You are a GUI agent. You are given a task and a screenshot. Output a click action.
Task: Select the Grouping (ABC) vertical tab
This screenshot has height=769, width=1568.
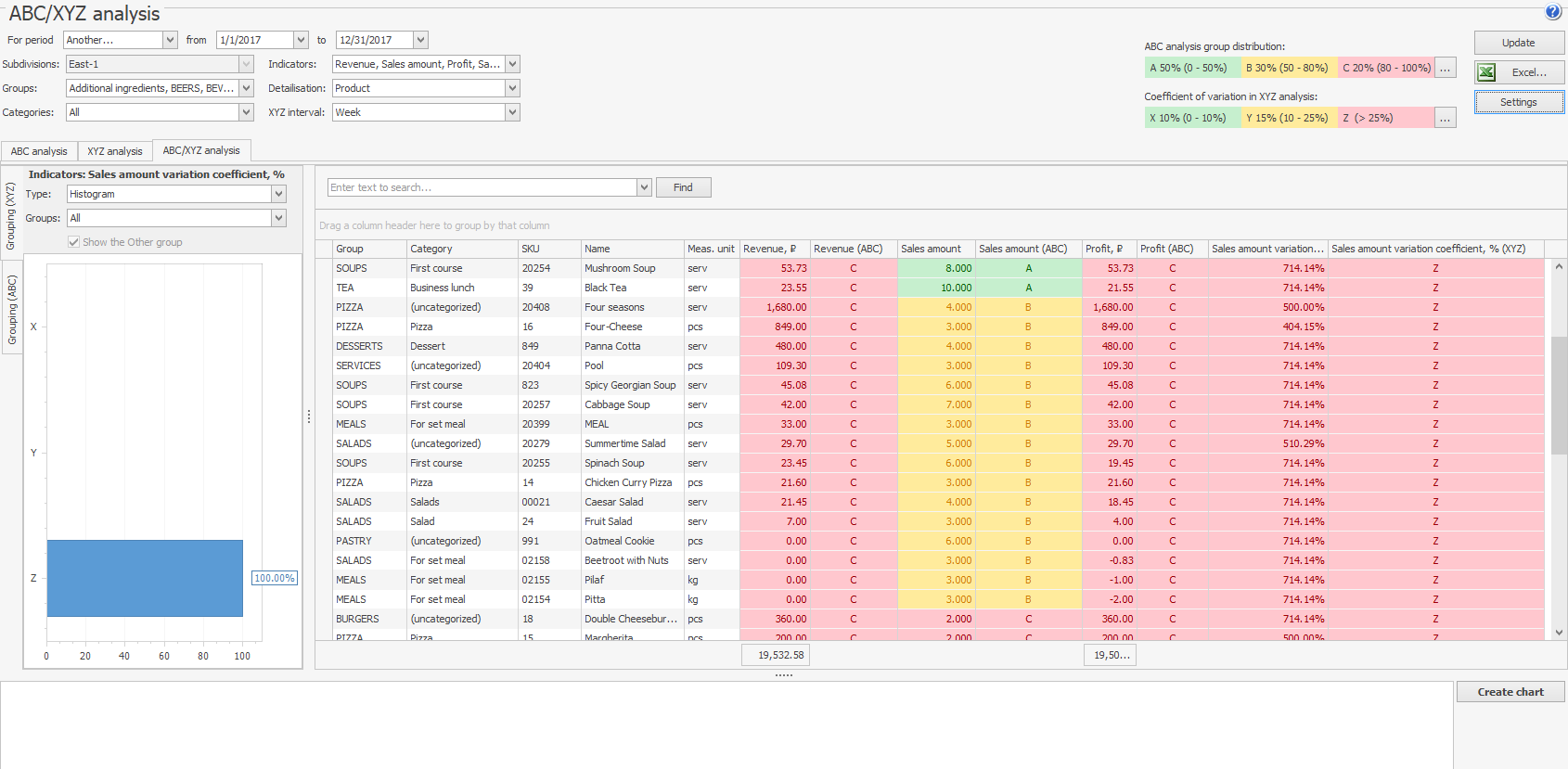pyautogui.click(x=12, y=310)
